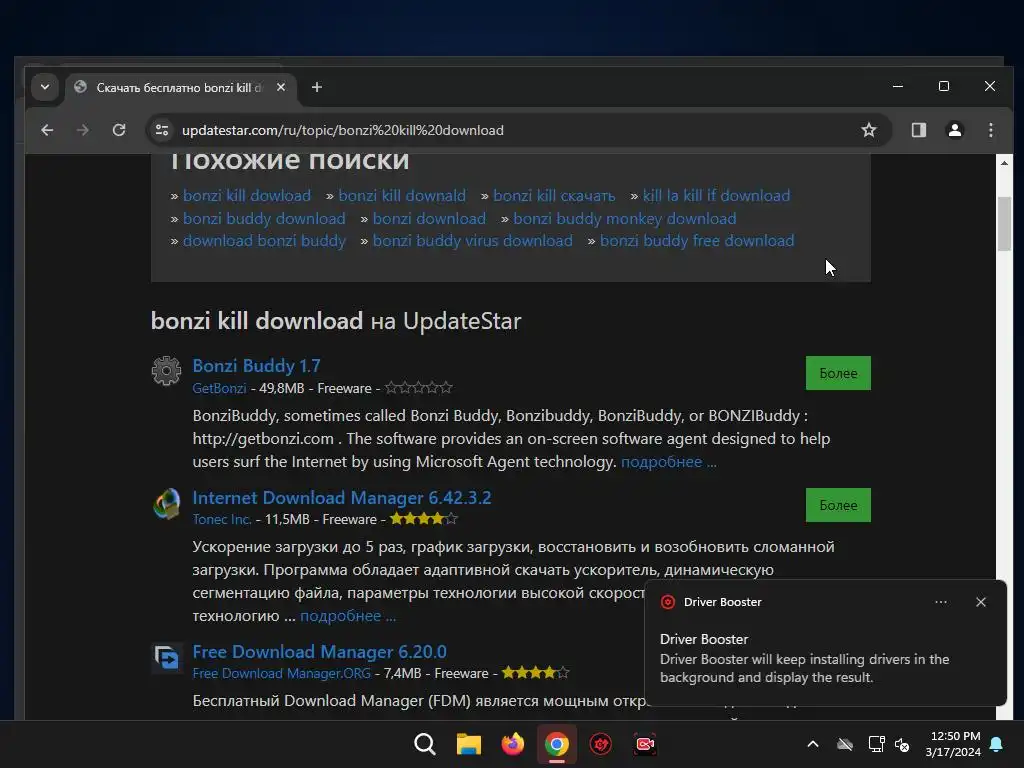Launch Firefox from the taskbar

coord(513,744)
